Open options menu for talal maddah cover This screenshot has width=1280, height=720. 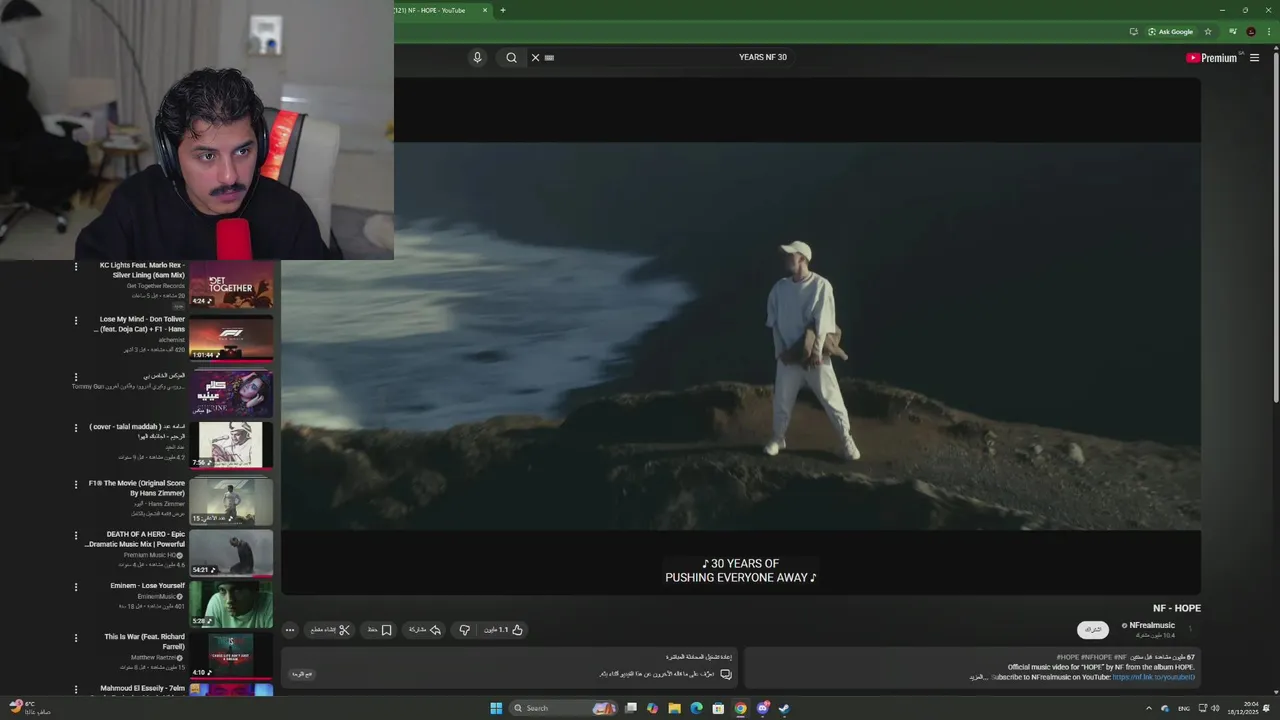(x=75, y=428)
